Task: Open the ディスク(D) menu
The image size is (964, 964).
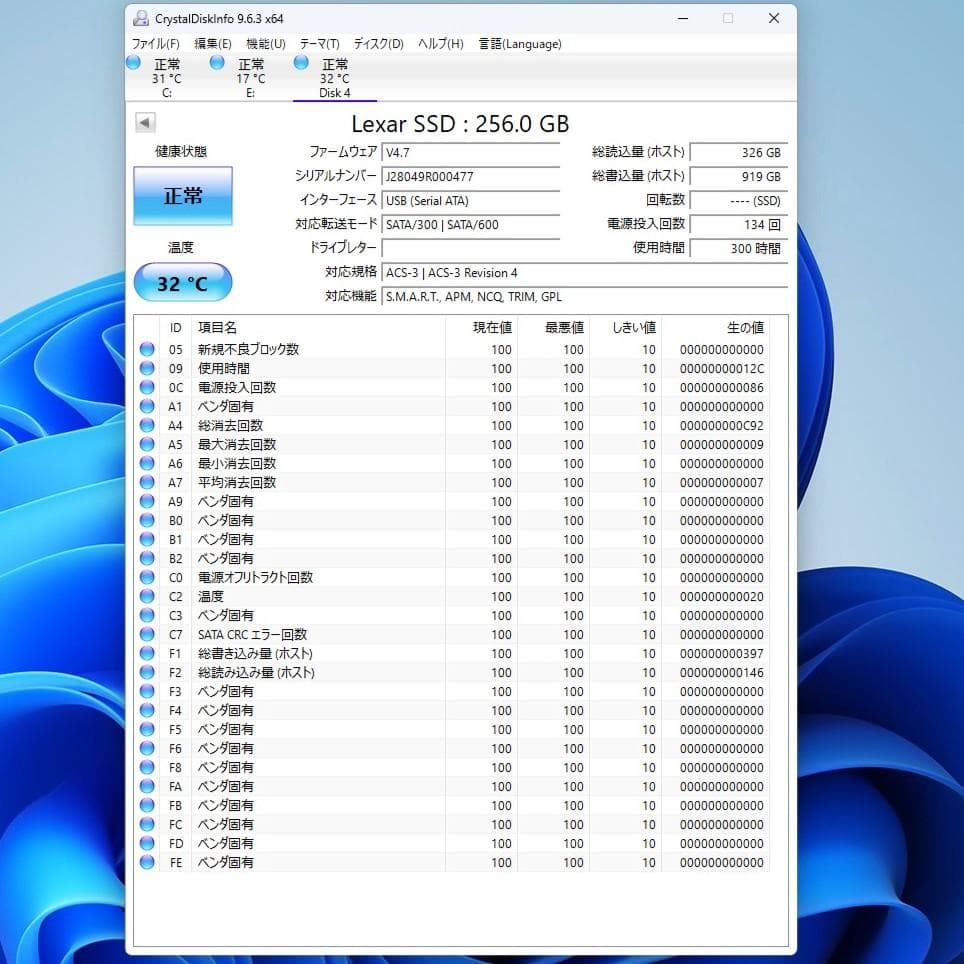Action: [x=379, y=44]
